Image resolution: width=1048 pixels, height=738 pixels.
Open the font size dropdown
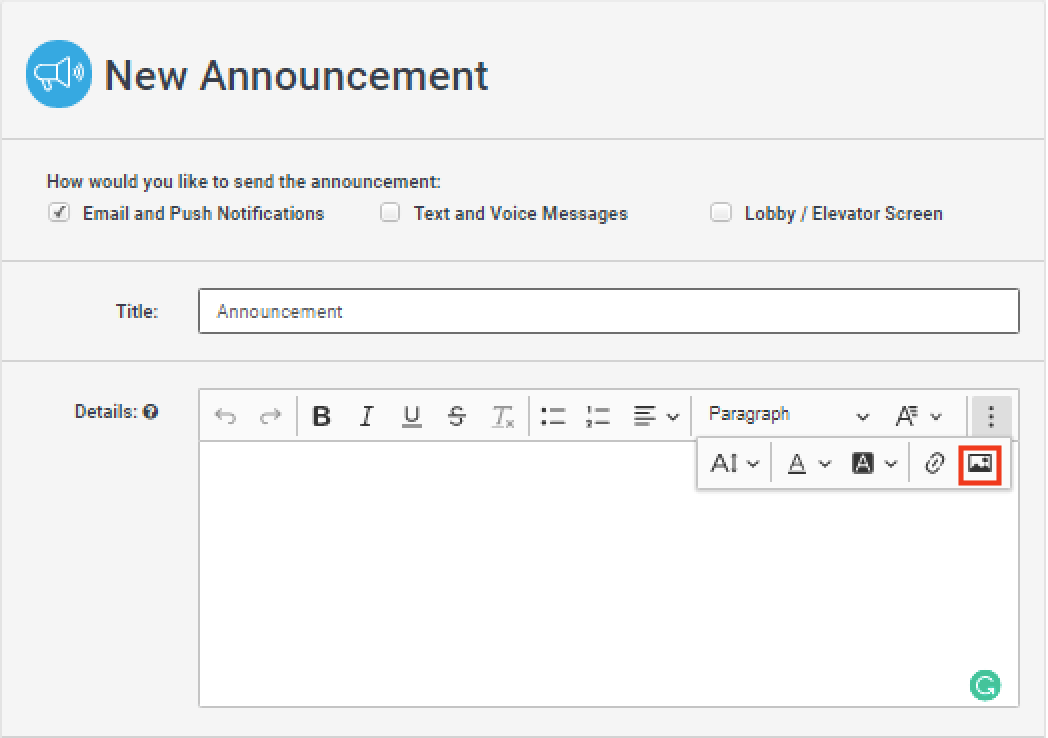[734, 464]
